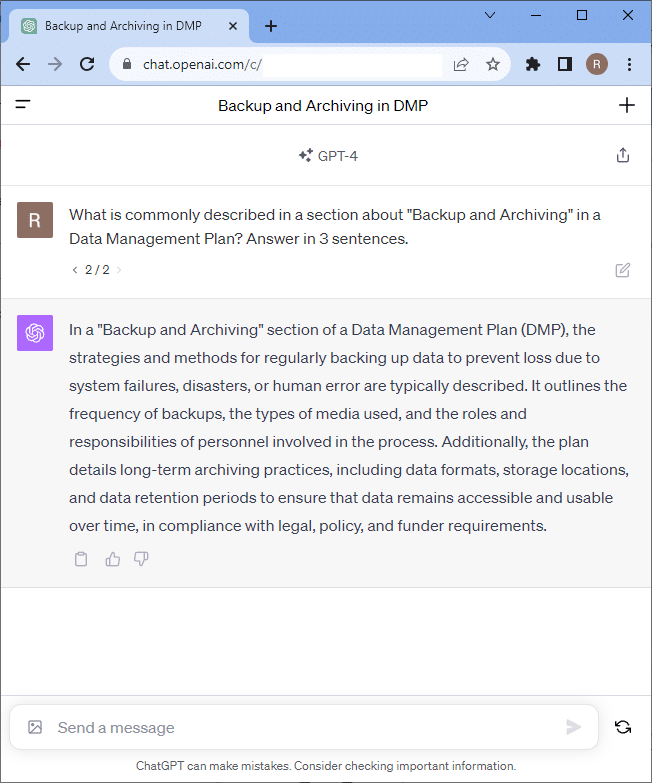Open the Chrome three-dot menu

coord(629,64)
